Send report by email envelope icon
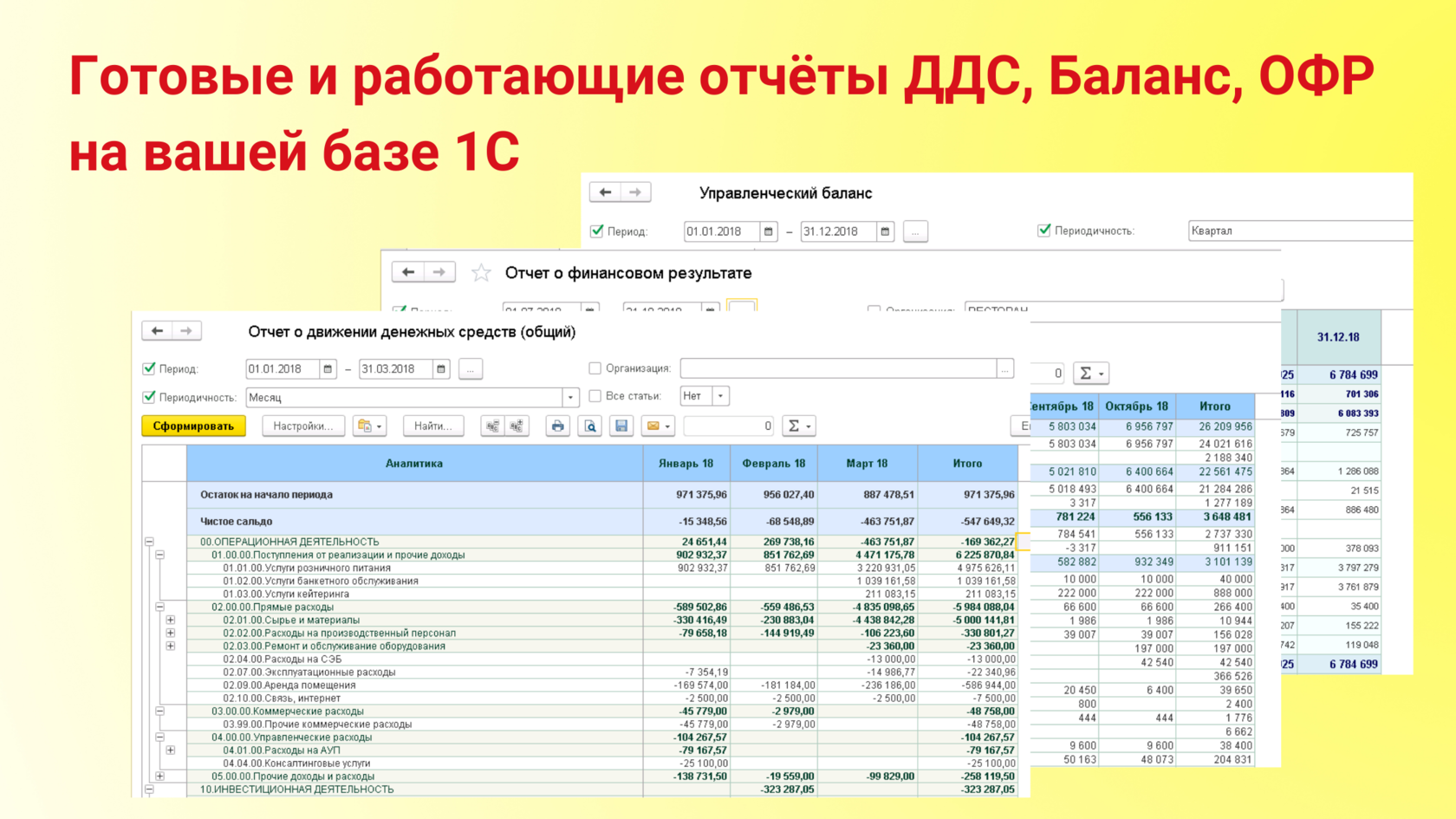1456x819 pixels. (658, 426)
